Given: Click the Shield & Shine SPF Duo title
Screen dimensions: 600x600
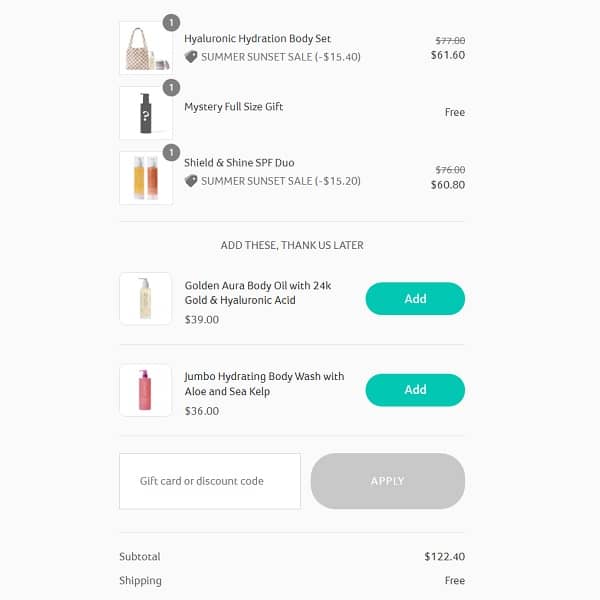Looking at the screenshot, I should click(x=239, y=163).
